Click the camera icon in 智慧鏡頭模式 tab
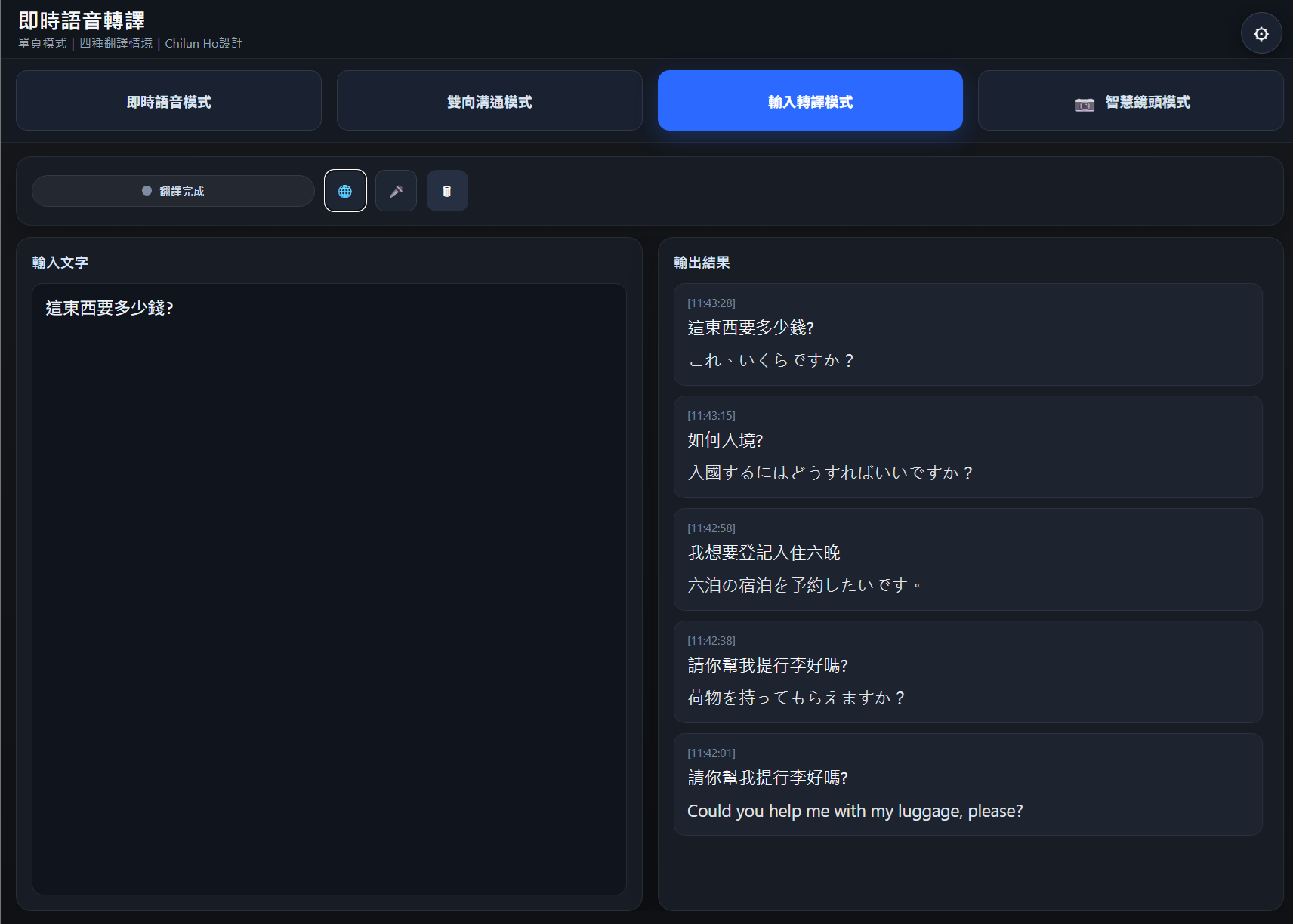1293x924 pixels. click(1085, 103)
